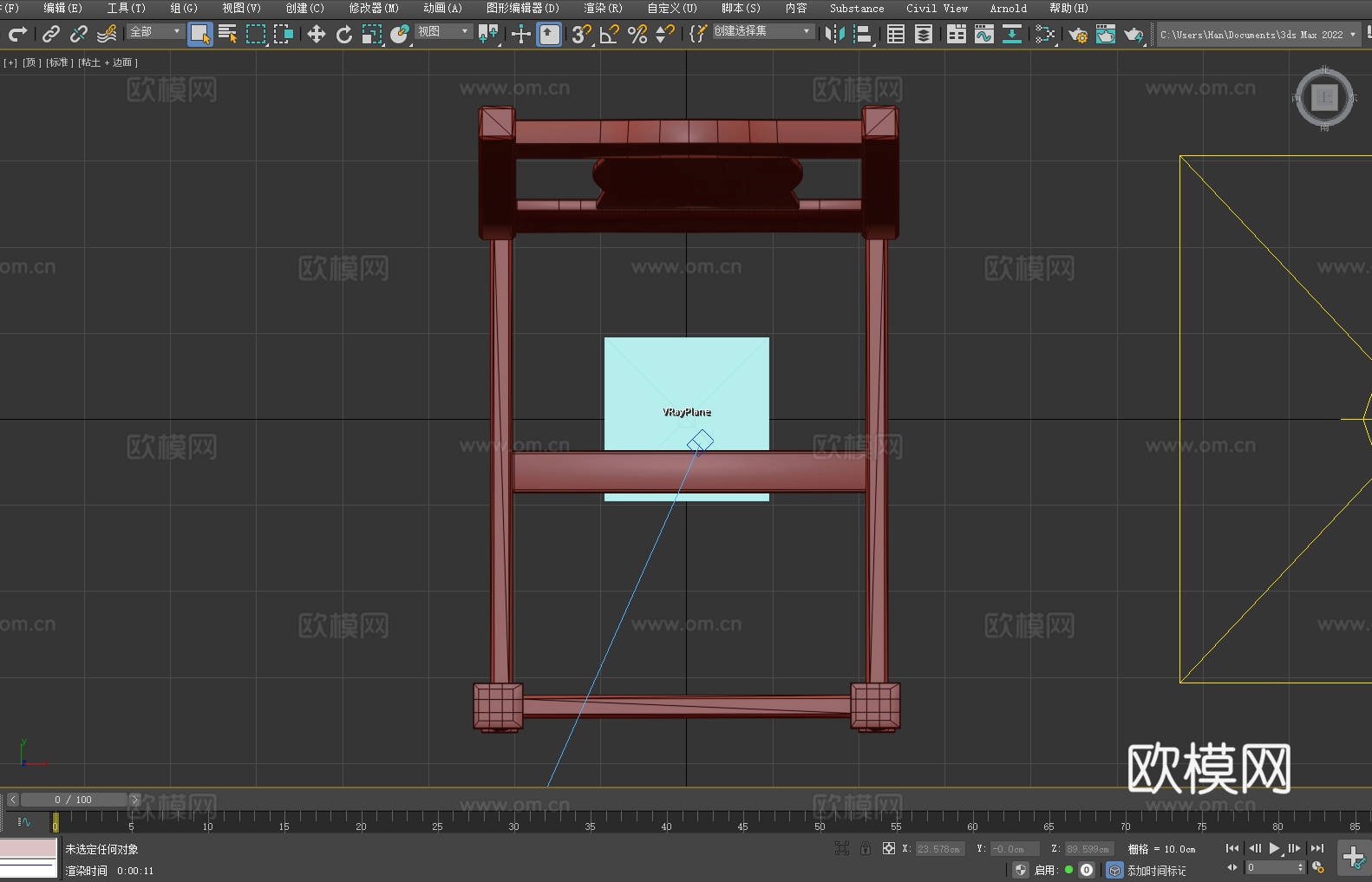Click the Select and Place tool
Viewport: 1372px width, 882px height.
click(x=400, y=34)
